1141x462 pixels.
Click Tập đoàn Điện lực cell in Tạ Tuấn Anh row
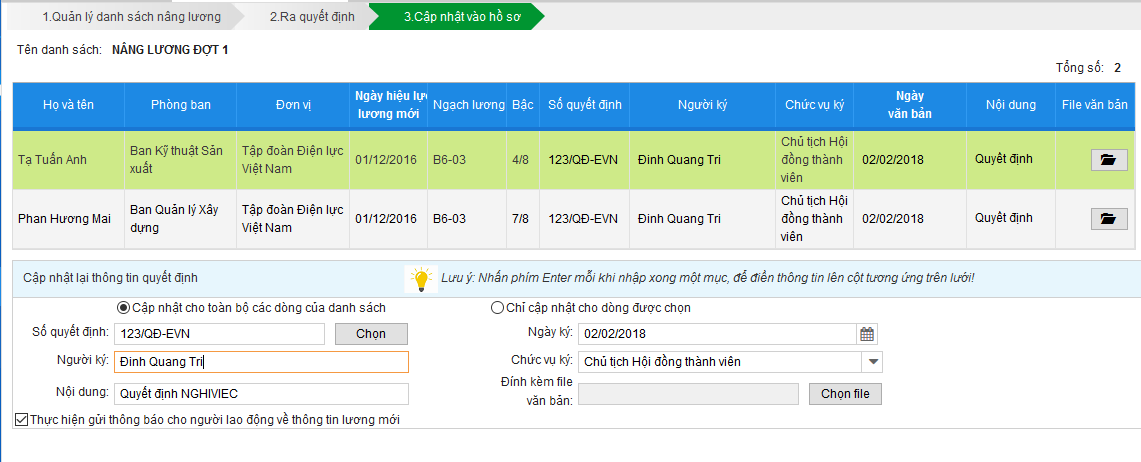tap(293, 159)
